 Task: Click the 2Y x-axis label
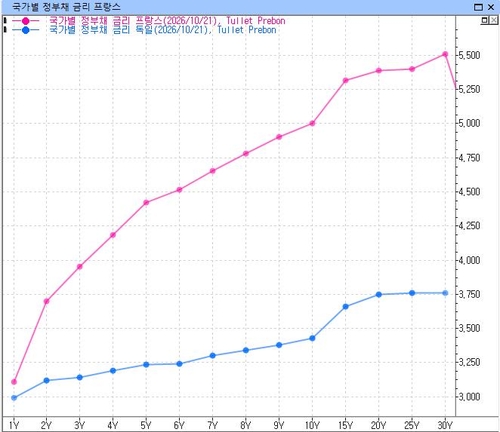click(x=47, y=425)
